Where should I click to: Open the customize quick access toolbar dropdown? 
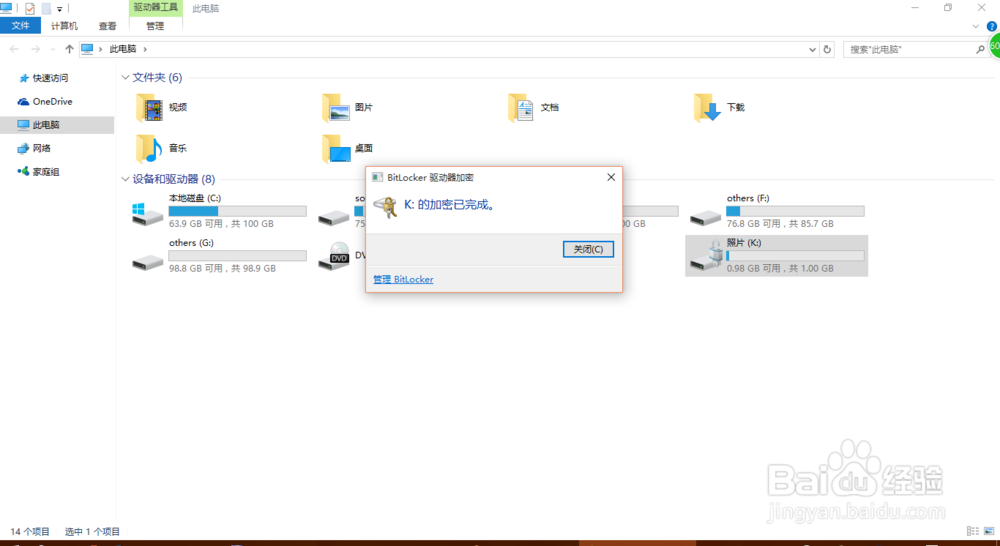pos(59,9)
